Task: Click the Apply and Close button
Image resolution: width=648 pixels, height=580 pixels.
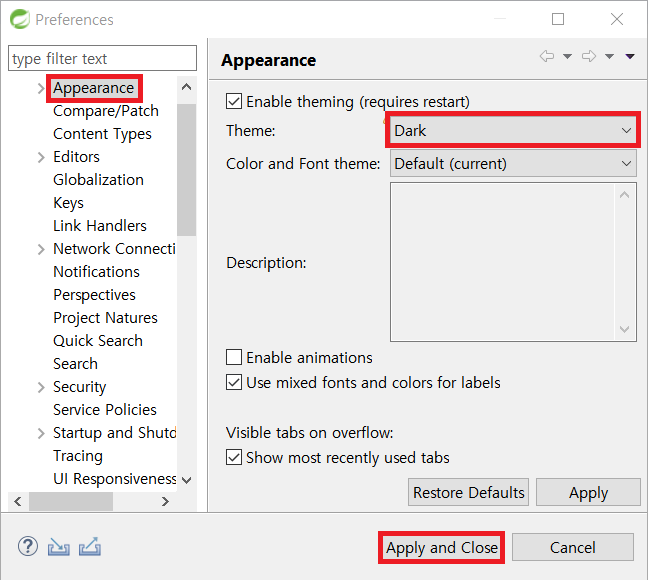Action: (441, 547)
